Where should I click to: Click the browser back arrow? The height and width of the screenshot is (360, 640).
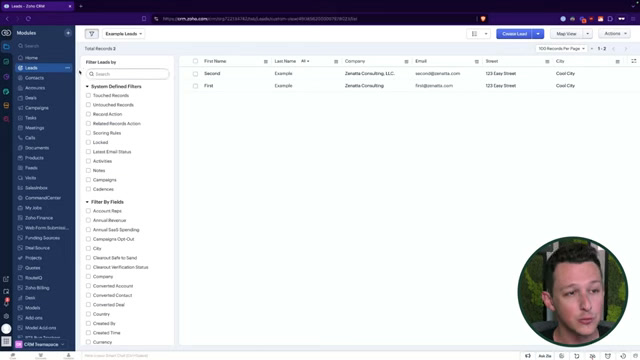[7, 19]
